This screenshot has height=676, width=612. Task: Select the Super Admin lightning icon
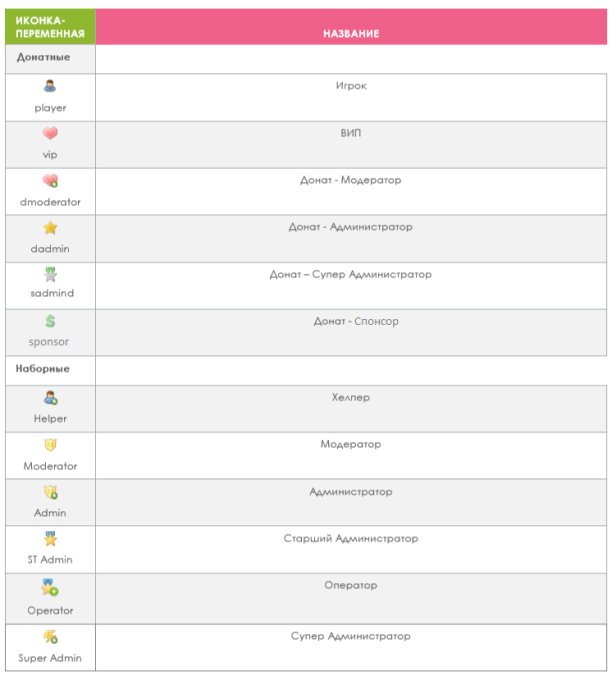[50, 637]
